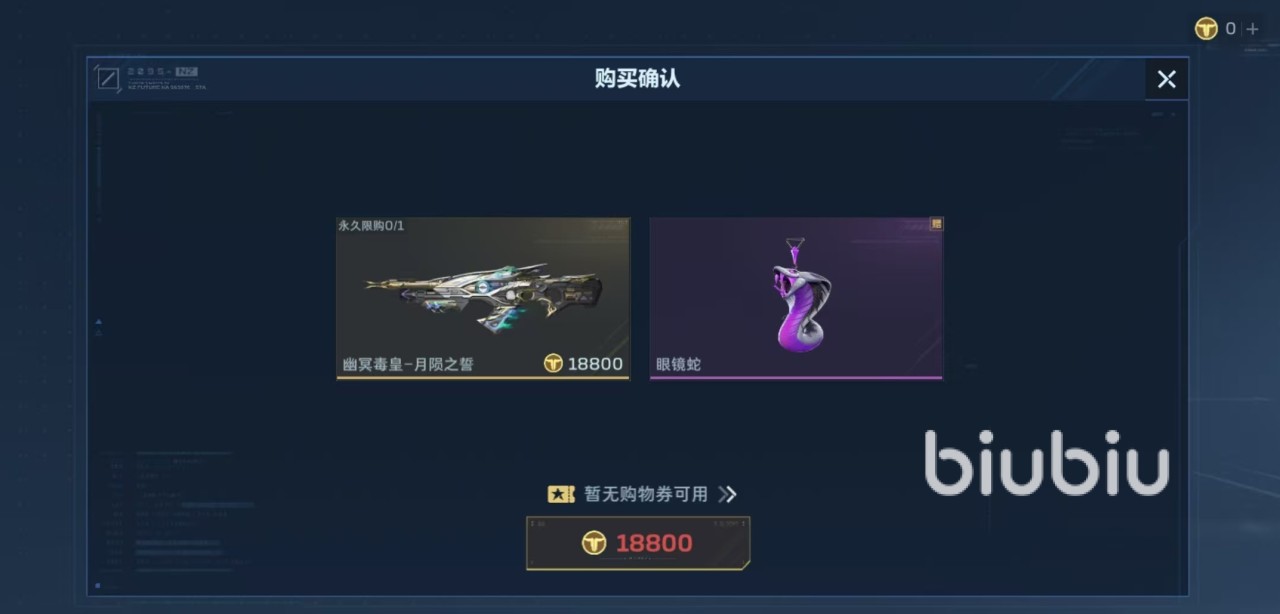Tap the plus icon to add coins
This screenshot has height=614, width=1280.
pos(1252,29)
